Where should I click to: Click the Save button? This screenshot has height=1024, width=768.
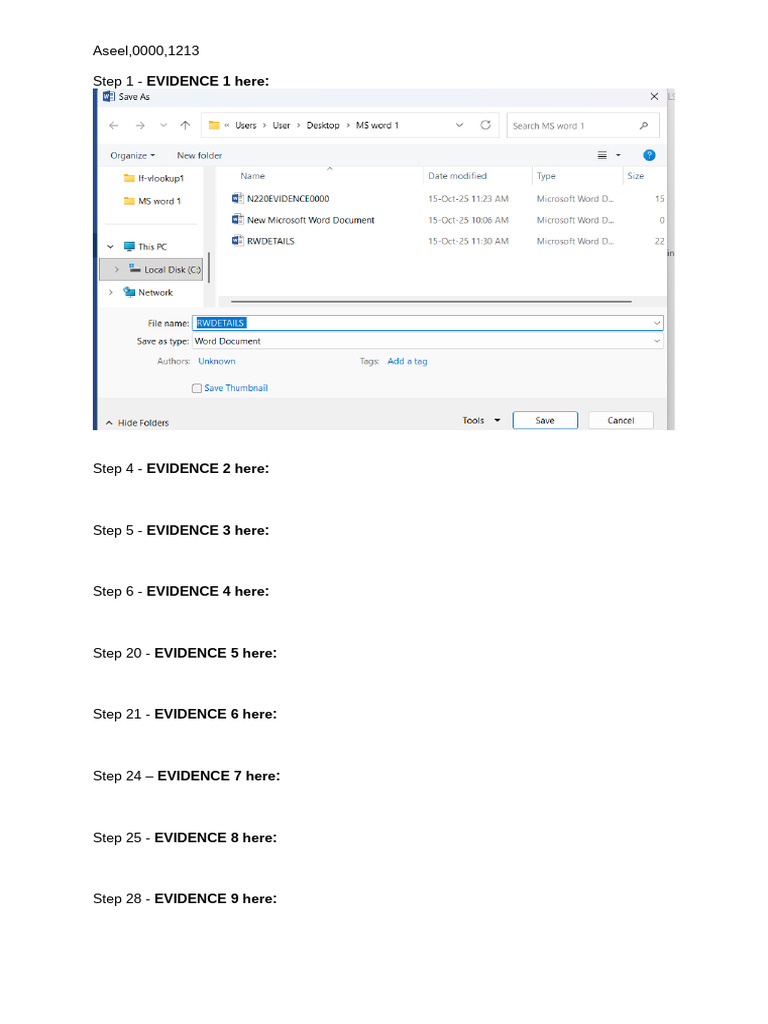(x=545, y=420)
